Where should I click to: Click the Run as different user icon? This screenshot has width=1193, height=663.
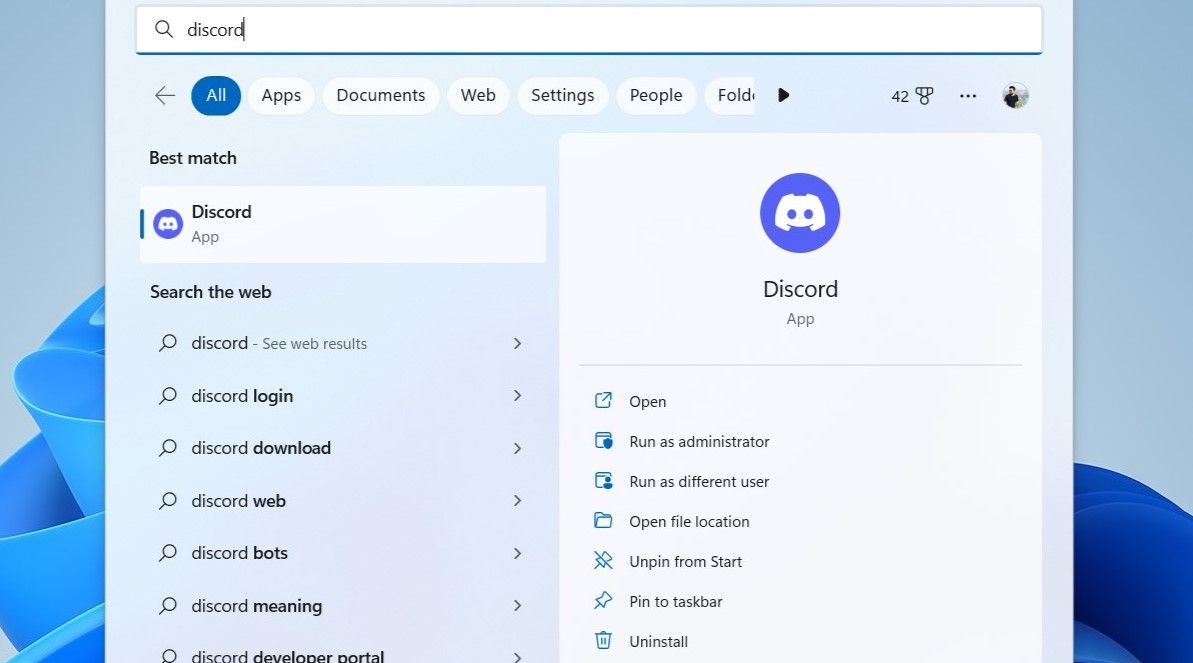tap(603, 481)
